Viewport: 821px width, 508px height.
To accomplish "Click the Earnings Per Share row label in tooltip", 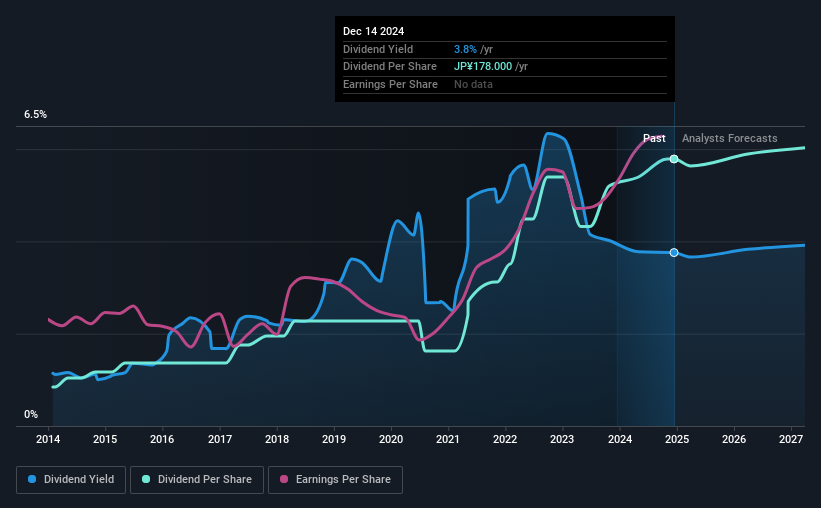I will [x=390, y=84].
